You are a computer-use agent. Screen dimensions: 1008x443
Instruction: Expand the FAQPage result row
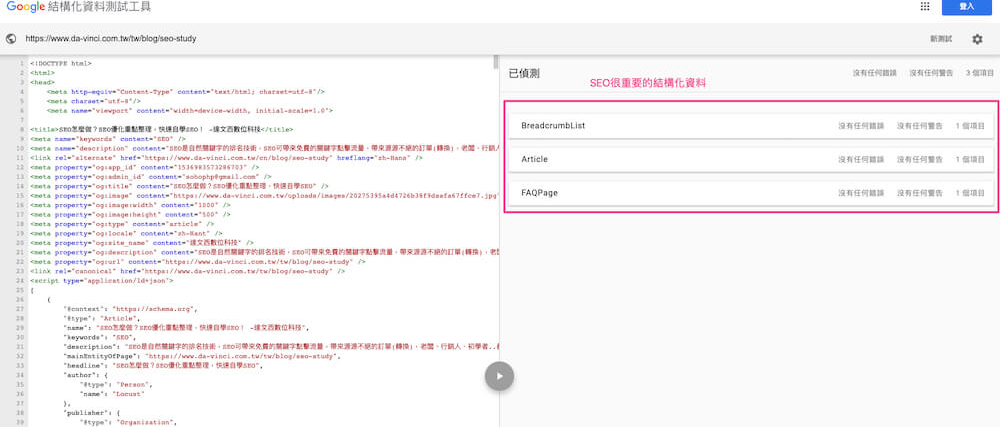pos(749,192)
